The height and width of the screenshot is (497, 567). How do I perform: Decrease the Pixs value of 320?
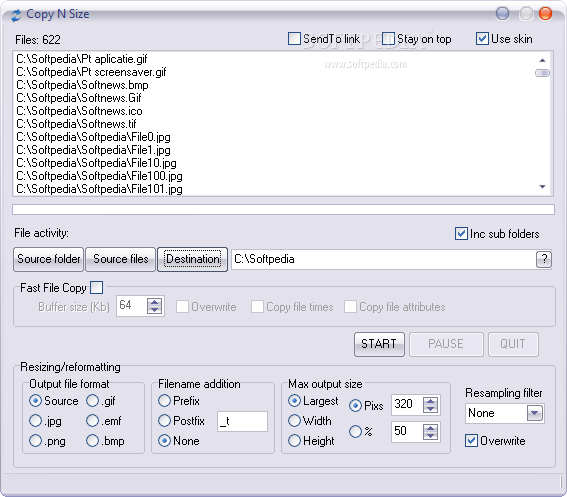point(430,409)
